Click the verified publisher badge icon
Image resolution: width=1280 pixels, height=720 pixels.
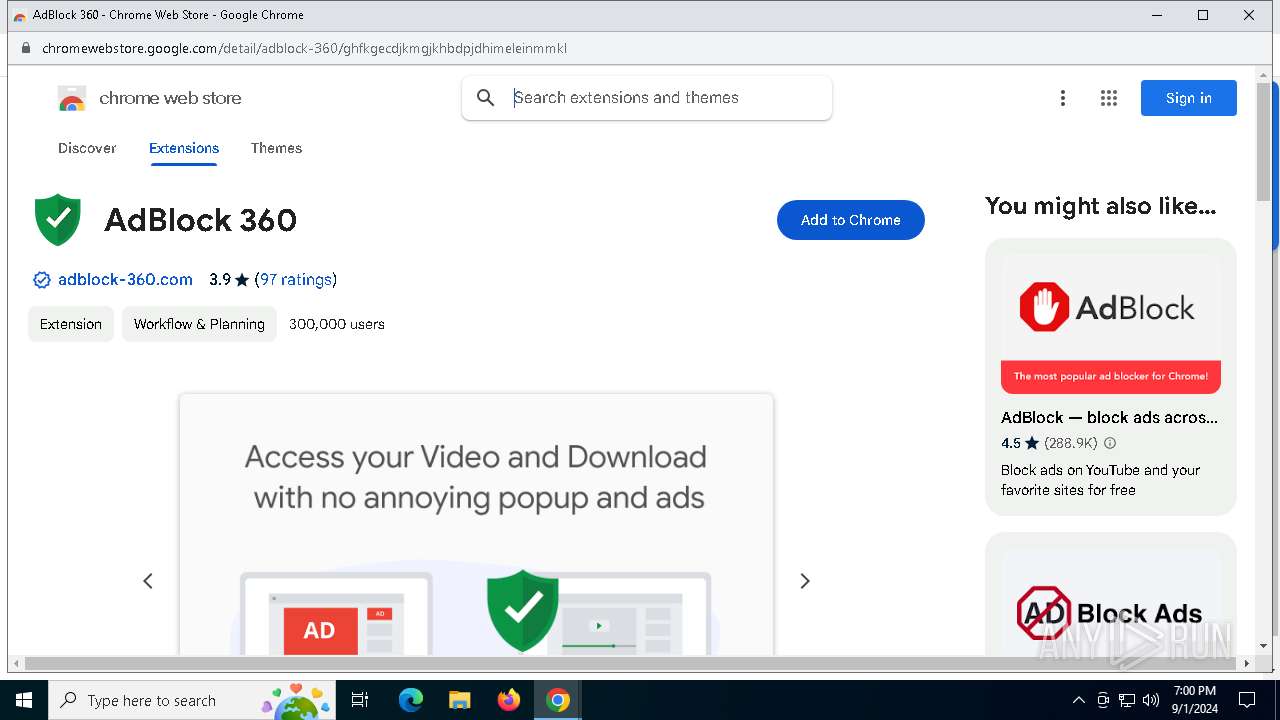coord(42,280)
